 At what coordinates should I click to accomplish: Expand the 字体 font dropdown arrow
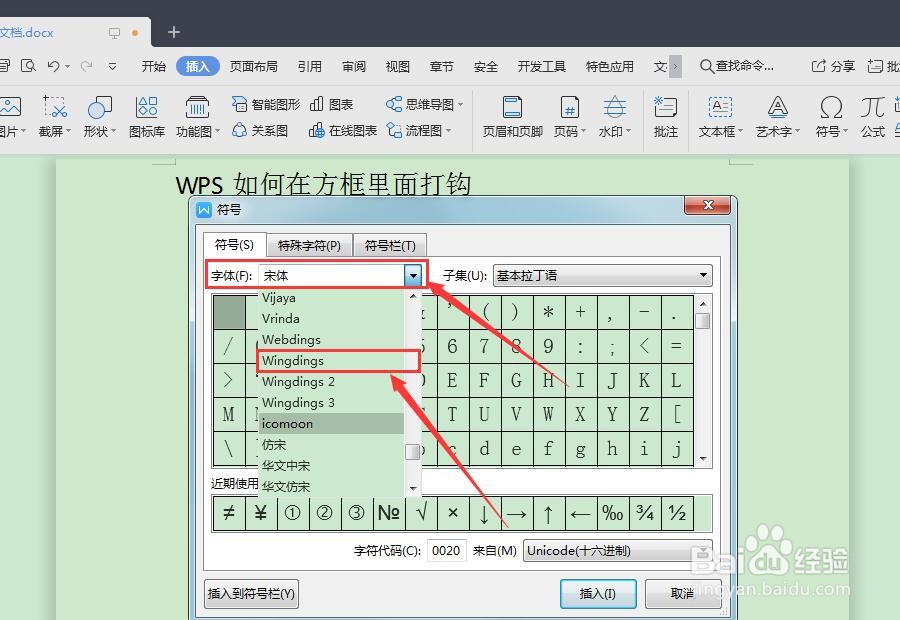[x=413, y=276]
